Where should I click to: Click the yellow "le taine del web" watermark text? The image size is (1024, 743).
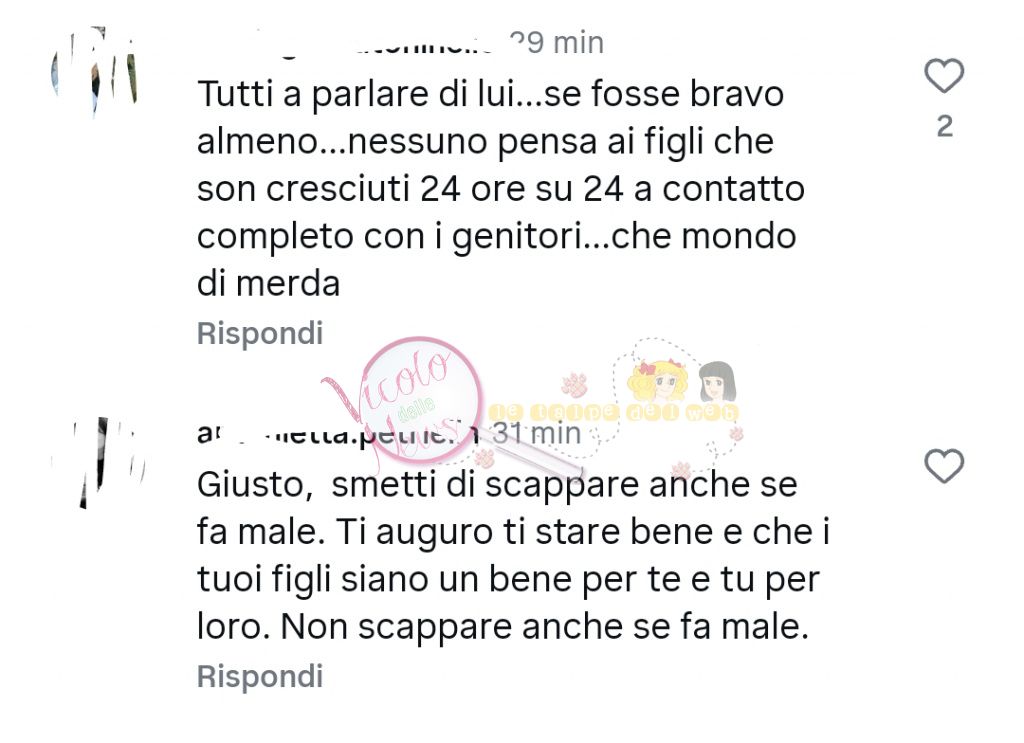click(x=614, y=413)
